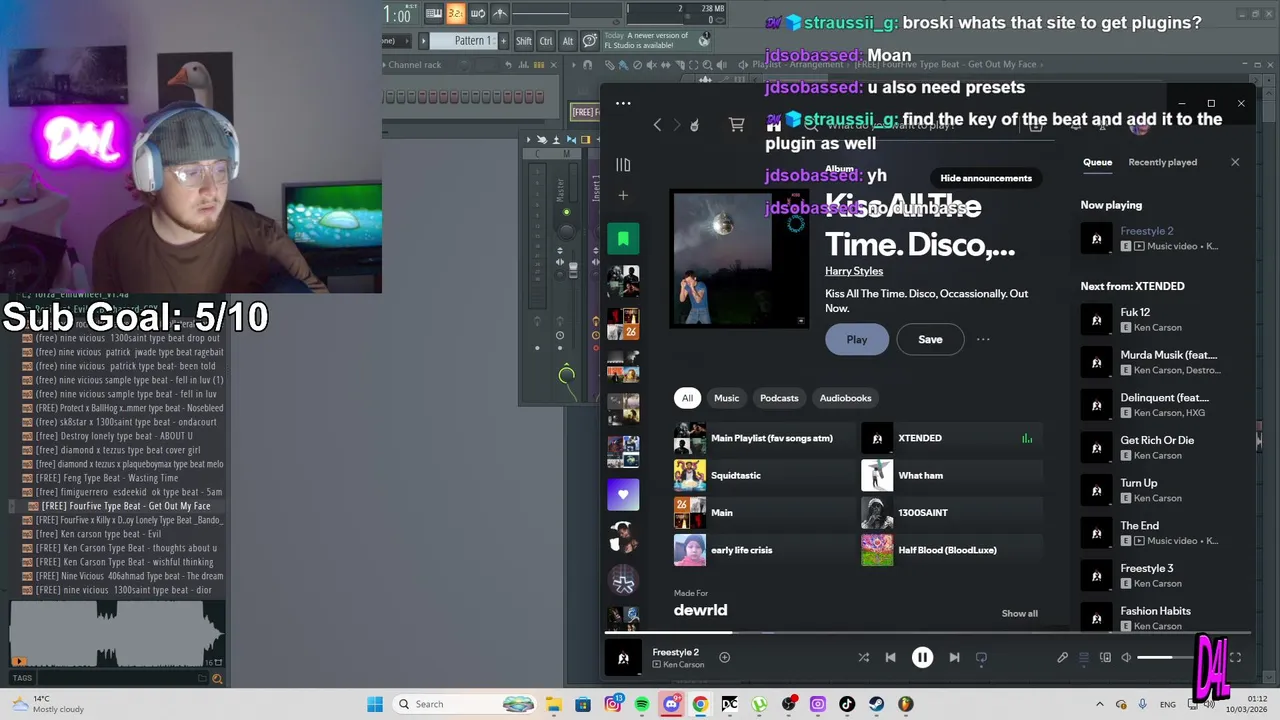Toggle the Shift modifier button
Viewport: 1280px width, 720px height.
[524, 41]
